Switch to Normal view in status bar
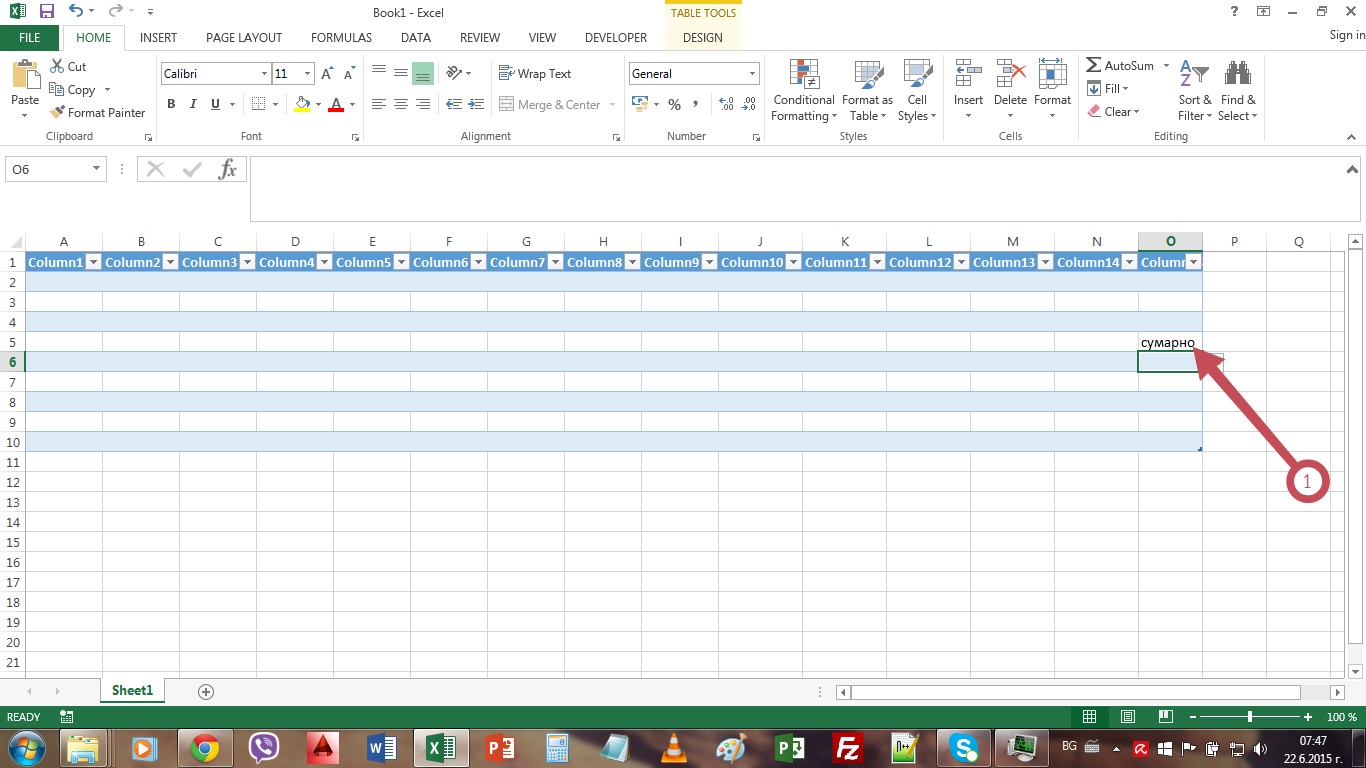 [x=1089, y=717]
